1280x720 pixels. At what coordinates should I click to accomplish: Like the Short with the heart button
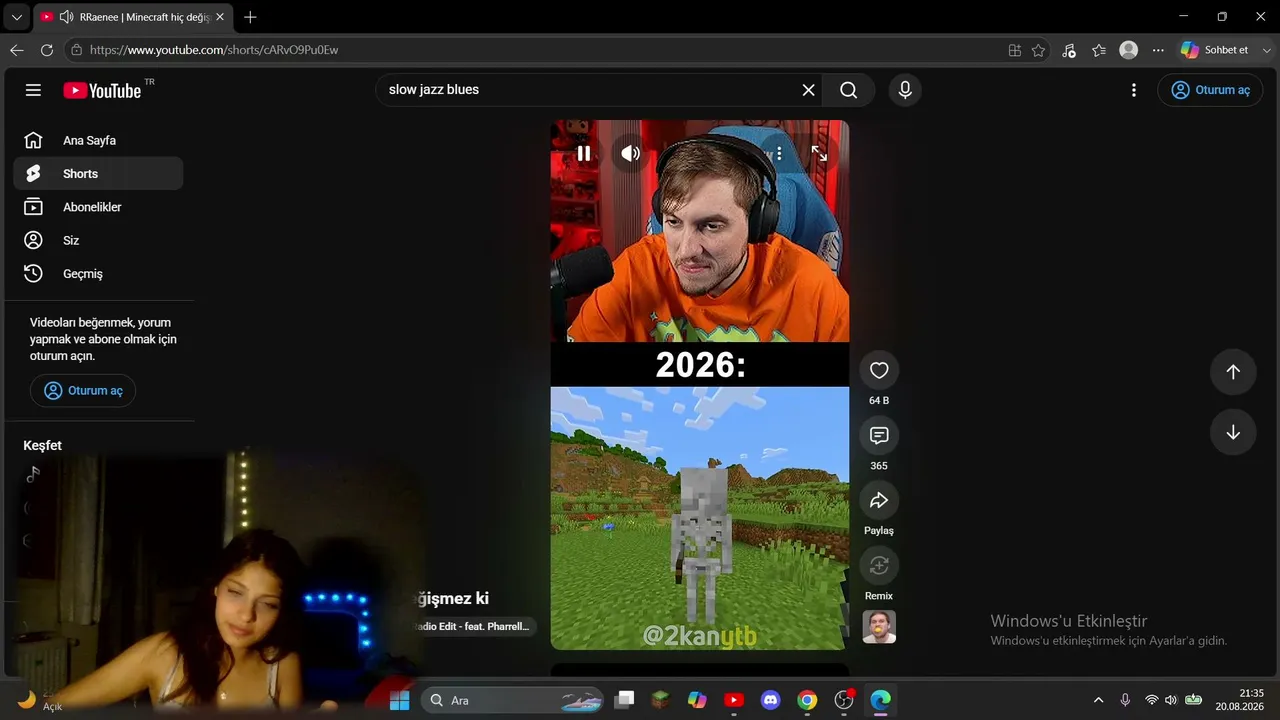tap(879, 370)
